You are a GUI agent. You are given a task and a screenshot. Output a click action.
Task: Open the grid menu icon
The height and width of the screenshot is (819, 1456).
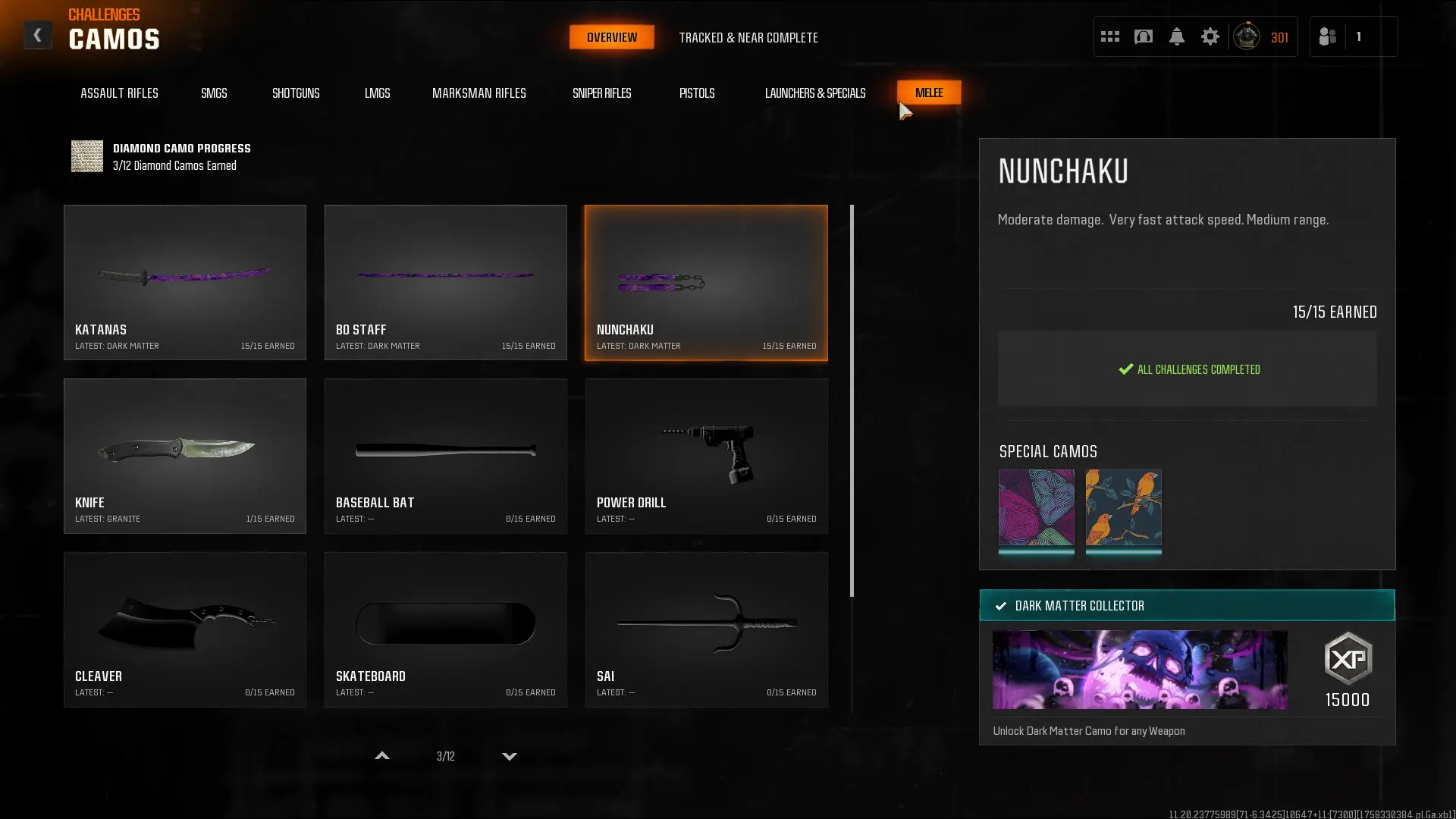[1109, 36]
